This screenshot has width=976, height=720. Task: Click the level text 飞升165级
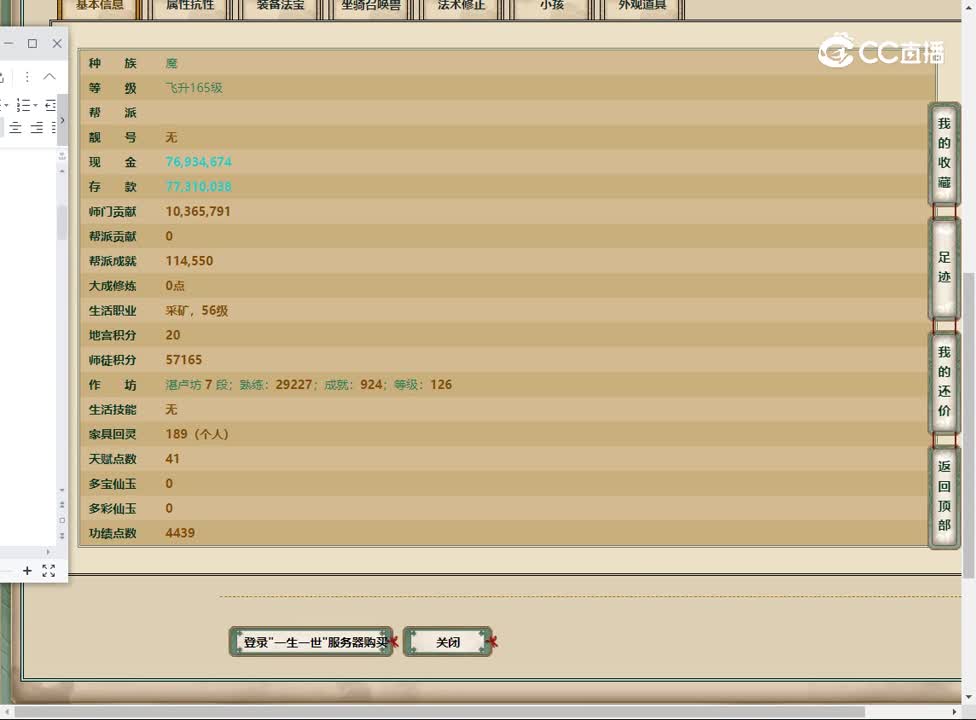click(x=194, y=88)
